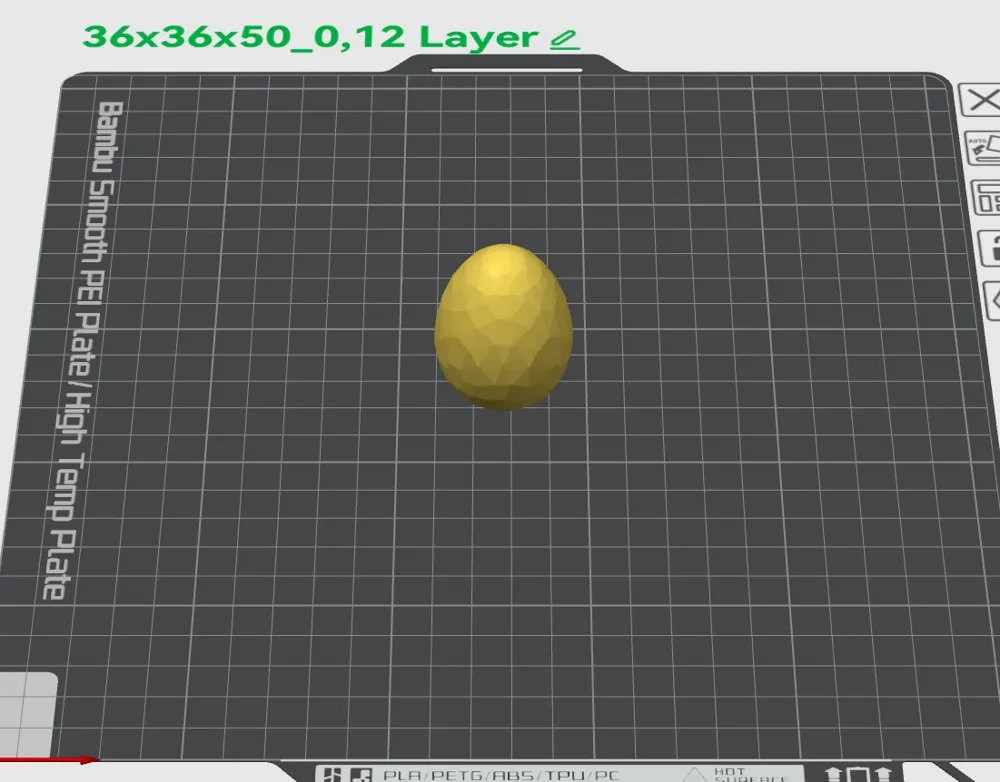
Task: Click the 'PLA/PETG/ABS/TPU/PC' label on the plate
Action: [x=501, y=775]
